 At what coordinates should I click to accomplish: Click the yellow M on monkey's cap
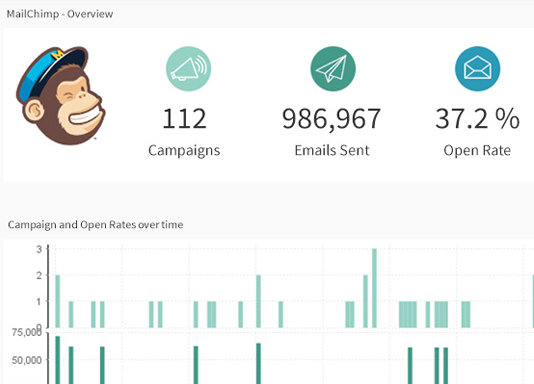point(58,54)
